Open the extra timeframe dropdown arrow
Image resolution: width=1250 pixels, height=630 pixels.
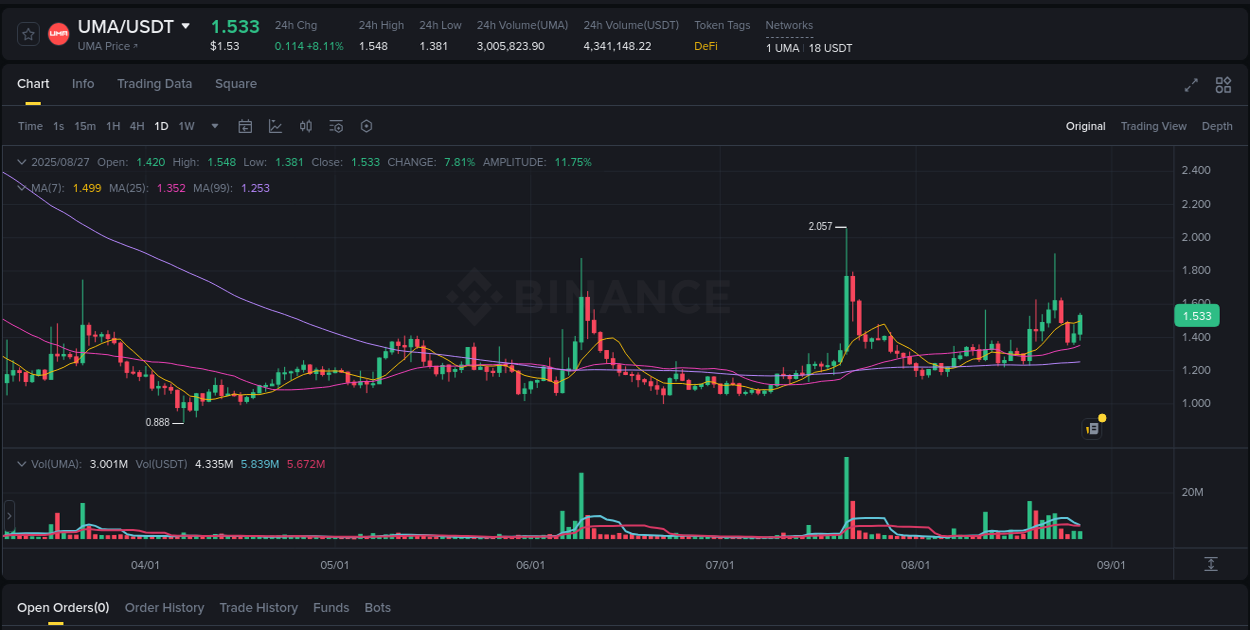click(x=214, y=126)
